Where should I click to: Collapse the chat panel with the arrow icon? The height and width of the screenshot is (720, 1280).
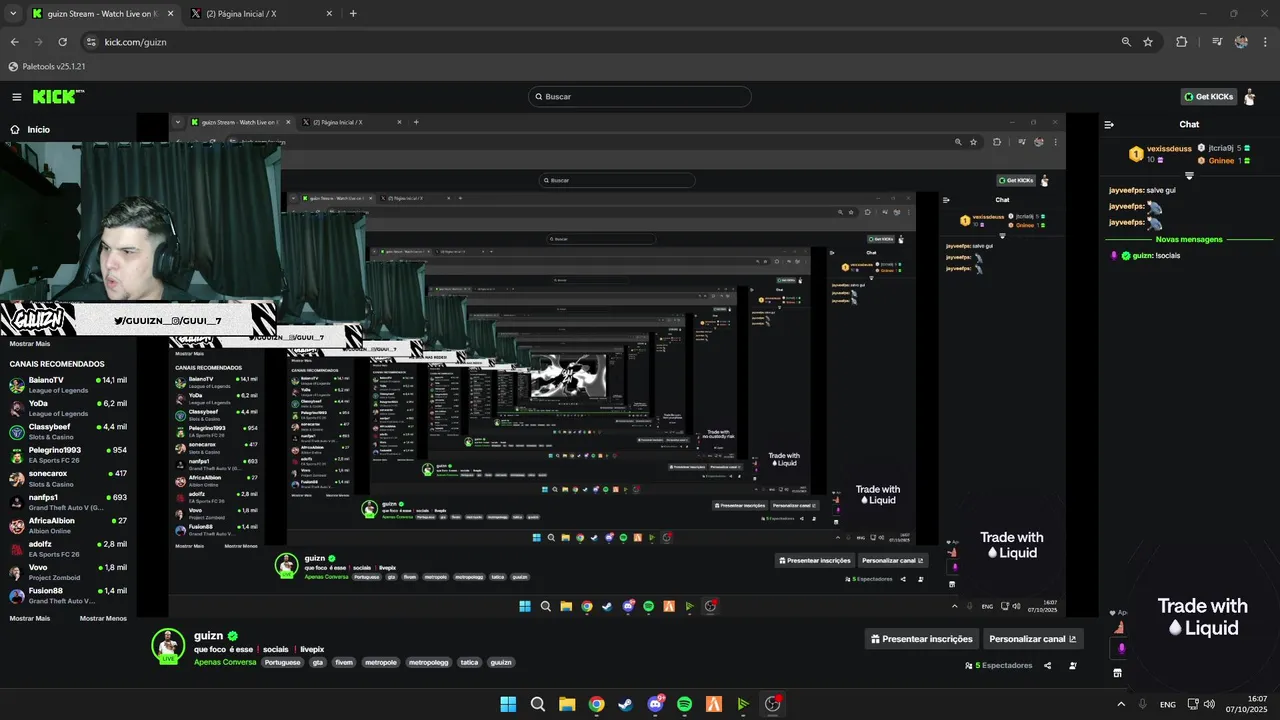pyautogui.click(x=1109, y=125)
